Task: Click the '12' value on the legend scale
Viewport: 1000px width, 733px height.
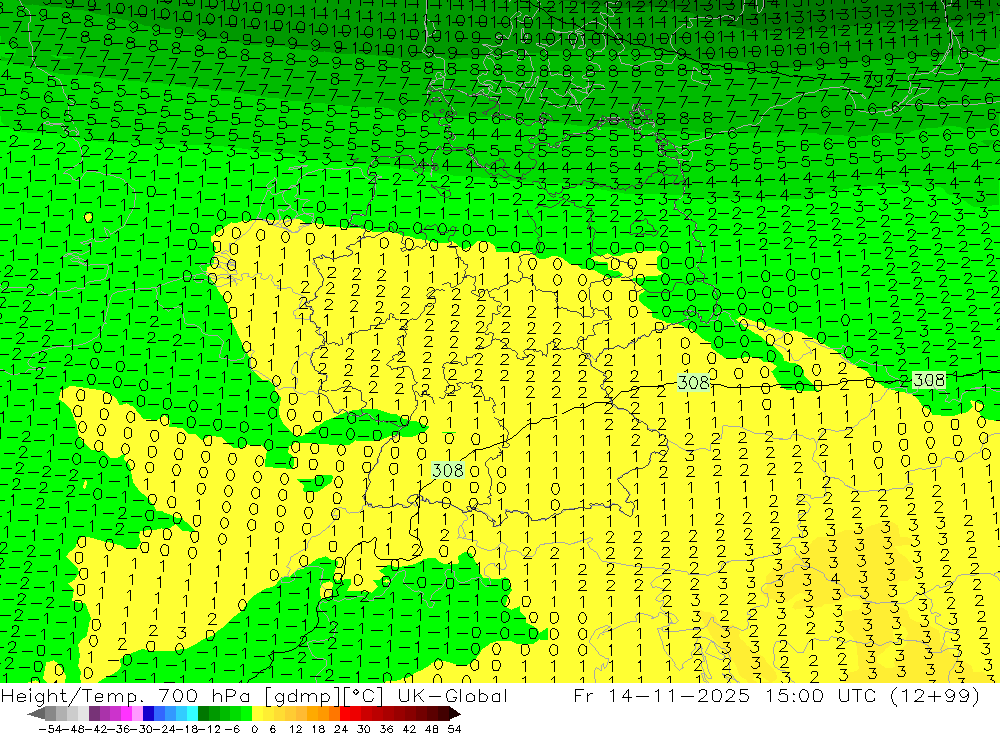Action: (x=295, y=729)
